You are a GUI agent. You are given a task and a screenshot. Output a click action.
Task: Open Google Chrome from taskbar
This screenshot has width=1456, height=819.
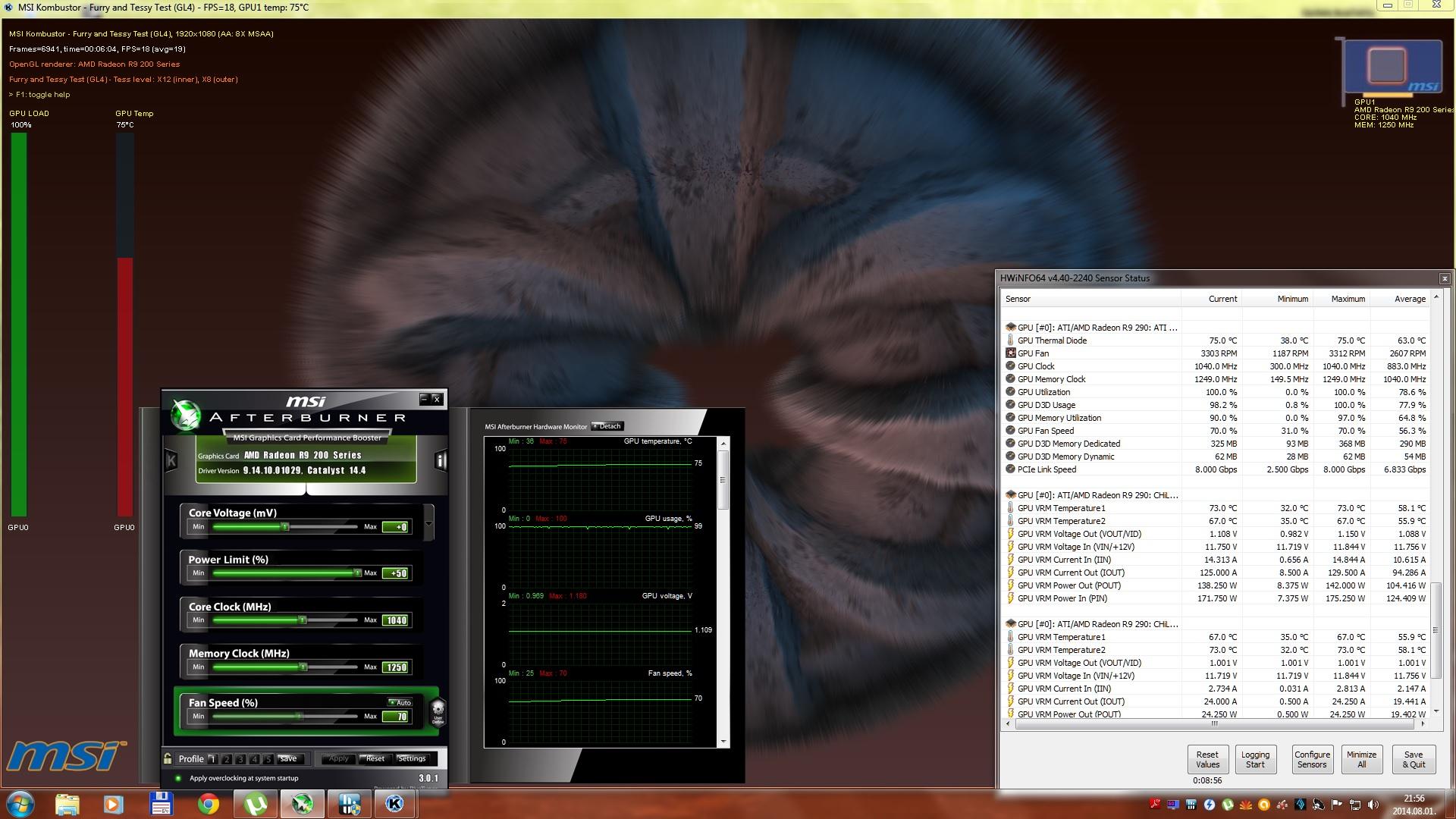point(209,804)
